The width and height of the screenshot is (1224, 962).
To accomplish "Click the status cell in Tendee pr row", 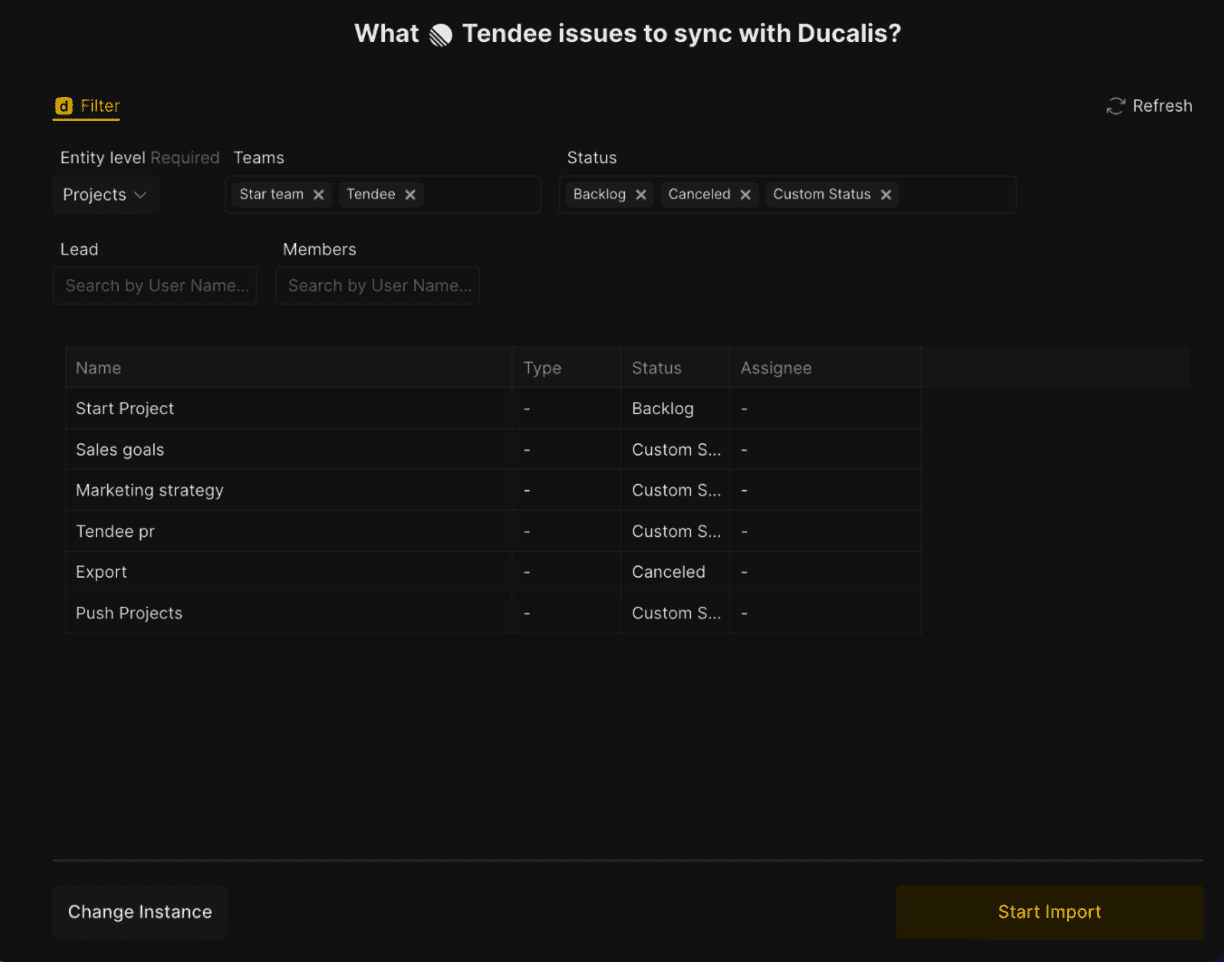I will (x=676, y=532).
